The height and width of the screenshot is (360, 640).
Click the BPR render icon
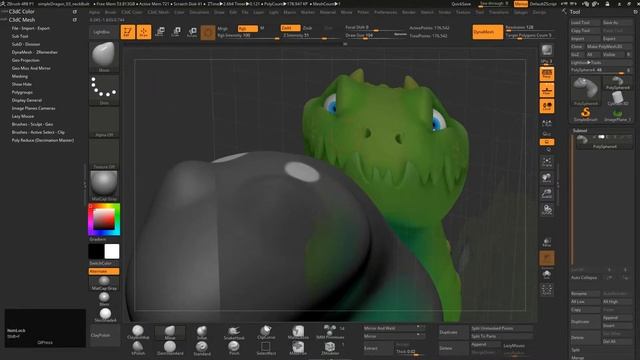(x=547, y=50)
